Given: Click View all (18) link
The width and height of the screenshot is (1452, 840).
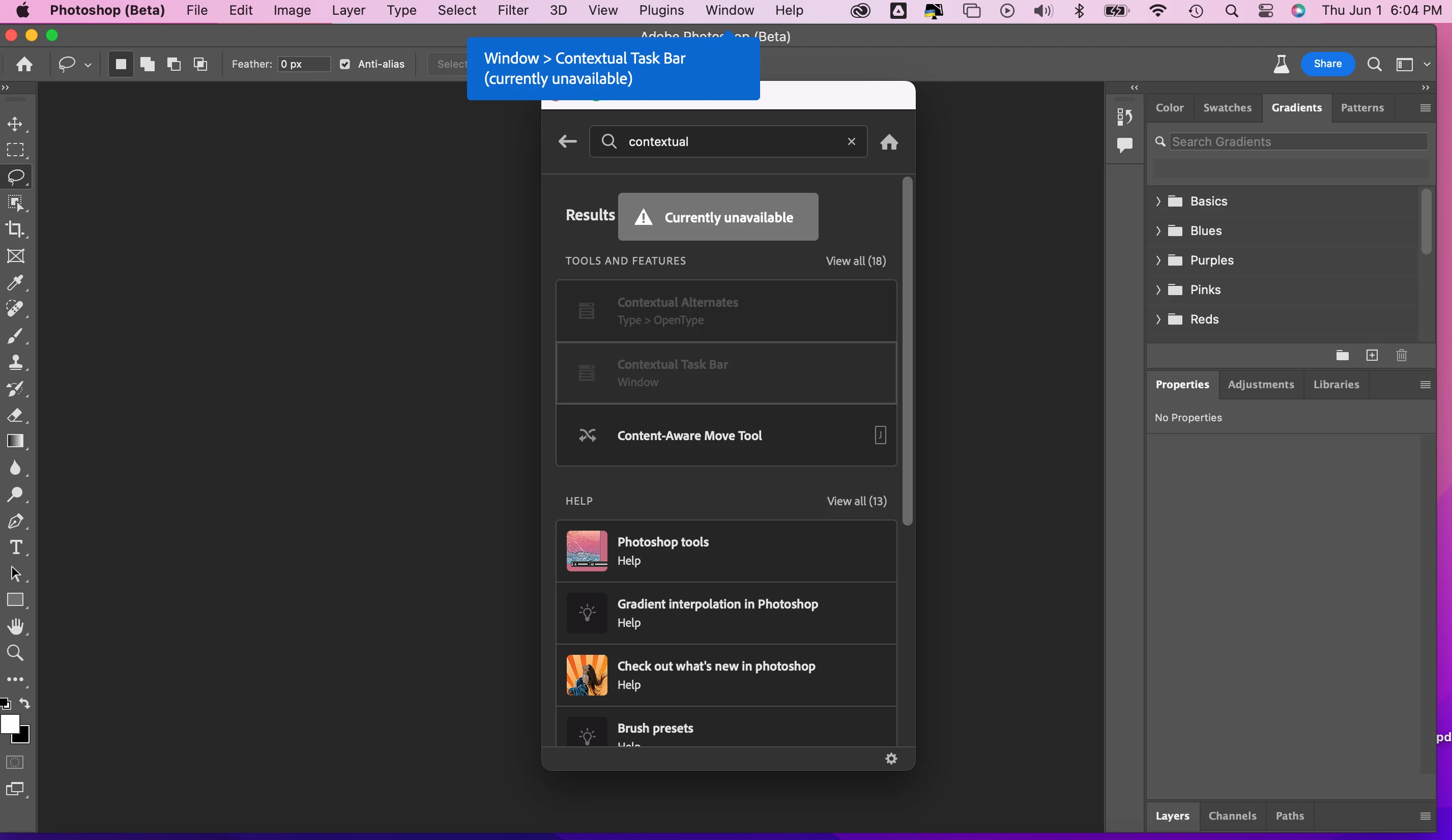Looking at the screenshot, I should tap(856, 261).
